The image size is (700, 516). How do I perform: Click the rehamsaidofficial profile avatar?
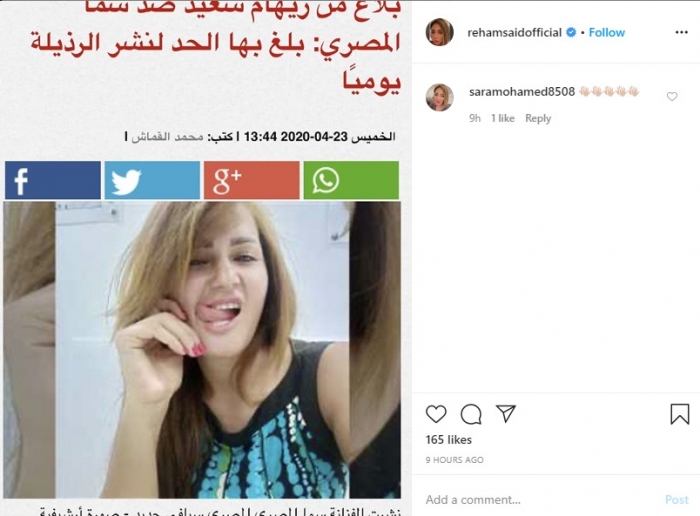click(440, 32)
